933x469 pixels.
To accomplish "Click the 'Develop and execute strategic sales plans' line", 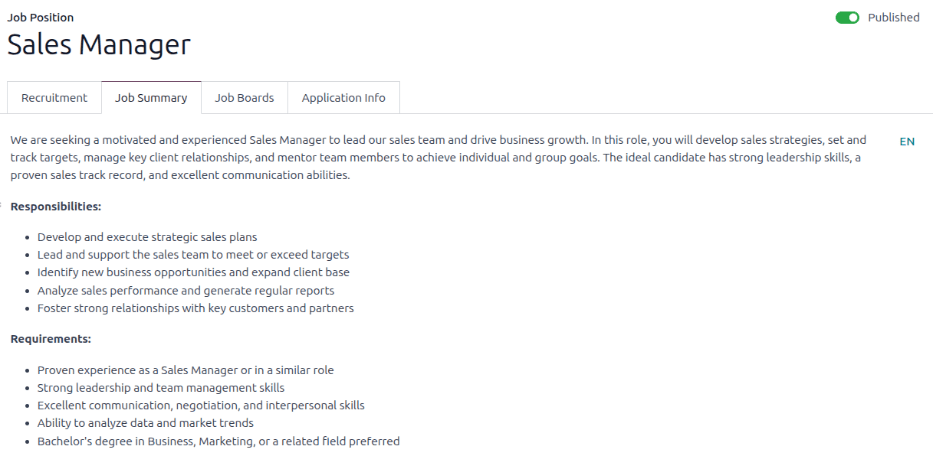I will (147, 237).
